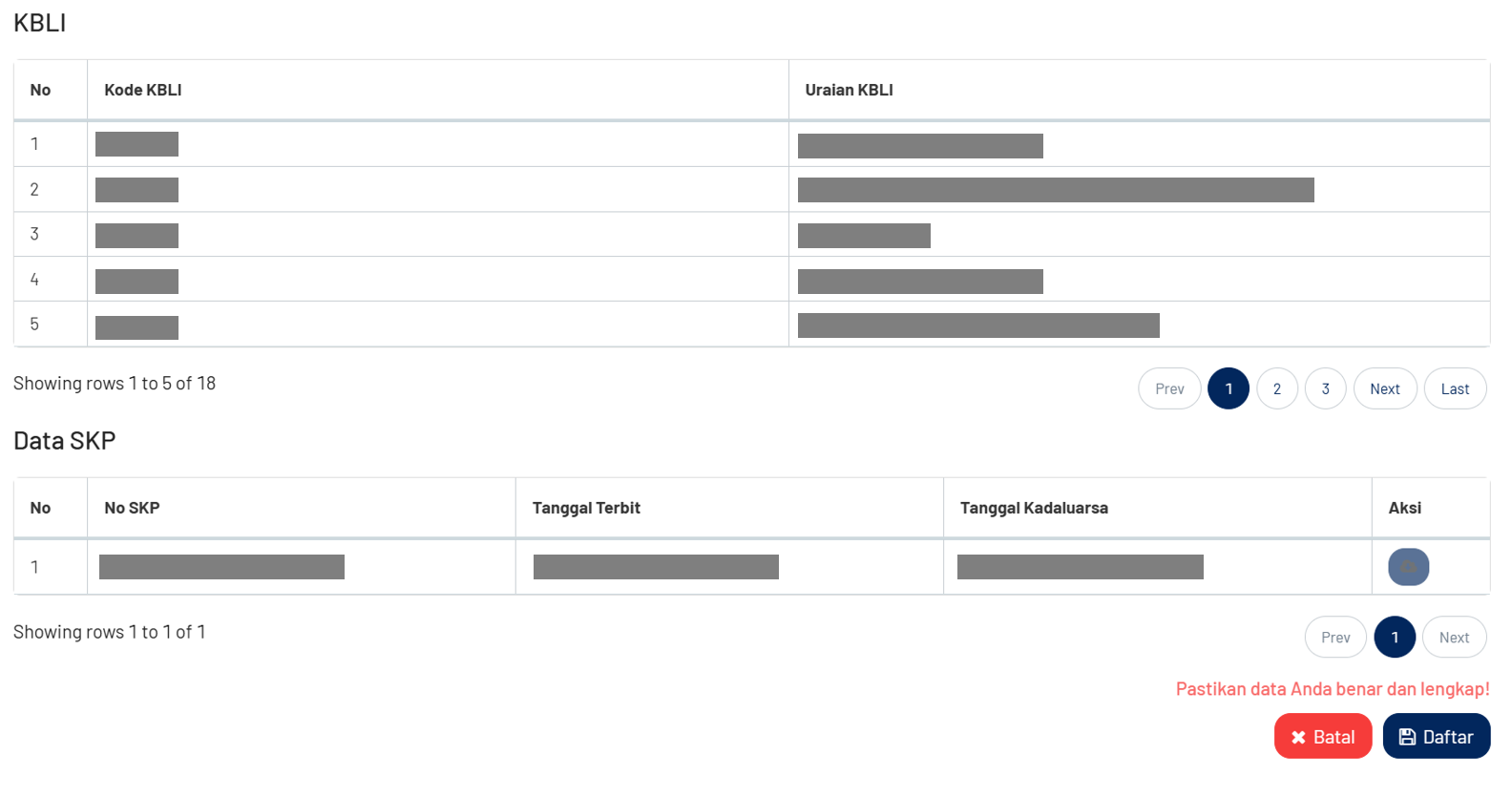
Task: Click the Batal cancel button
Action: pyautogui.click(x=1322, y=736)
